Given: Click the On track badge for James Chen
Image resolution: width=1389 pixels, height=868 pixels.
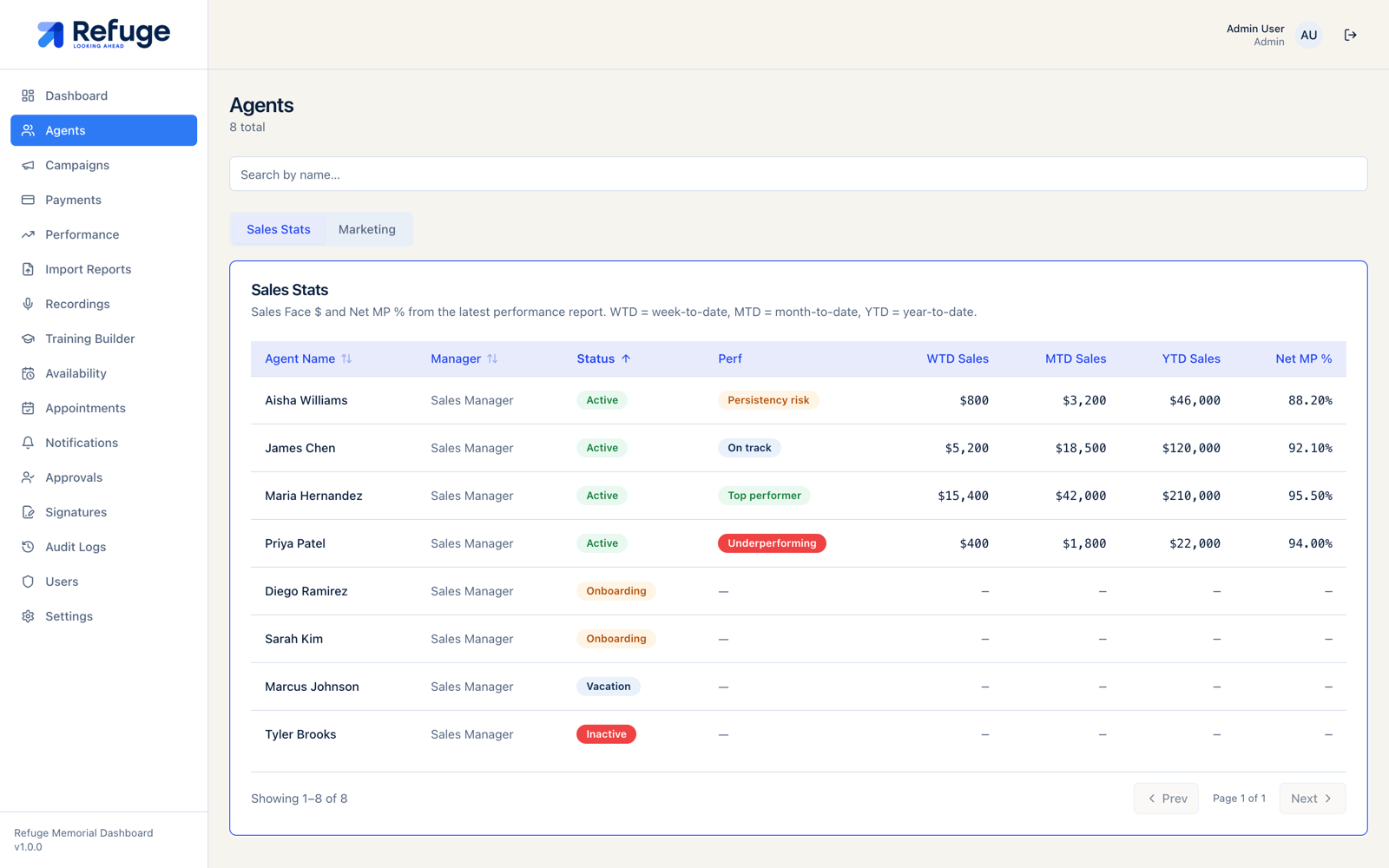Looking at the screenshot, I should pos(749,448).
